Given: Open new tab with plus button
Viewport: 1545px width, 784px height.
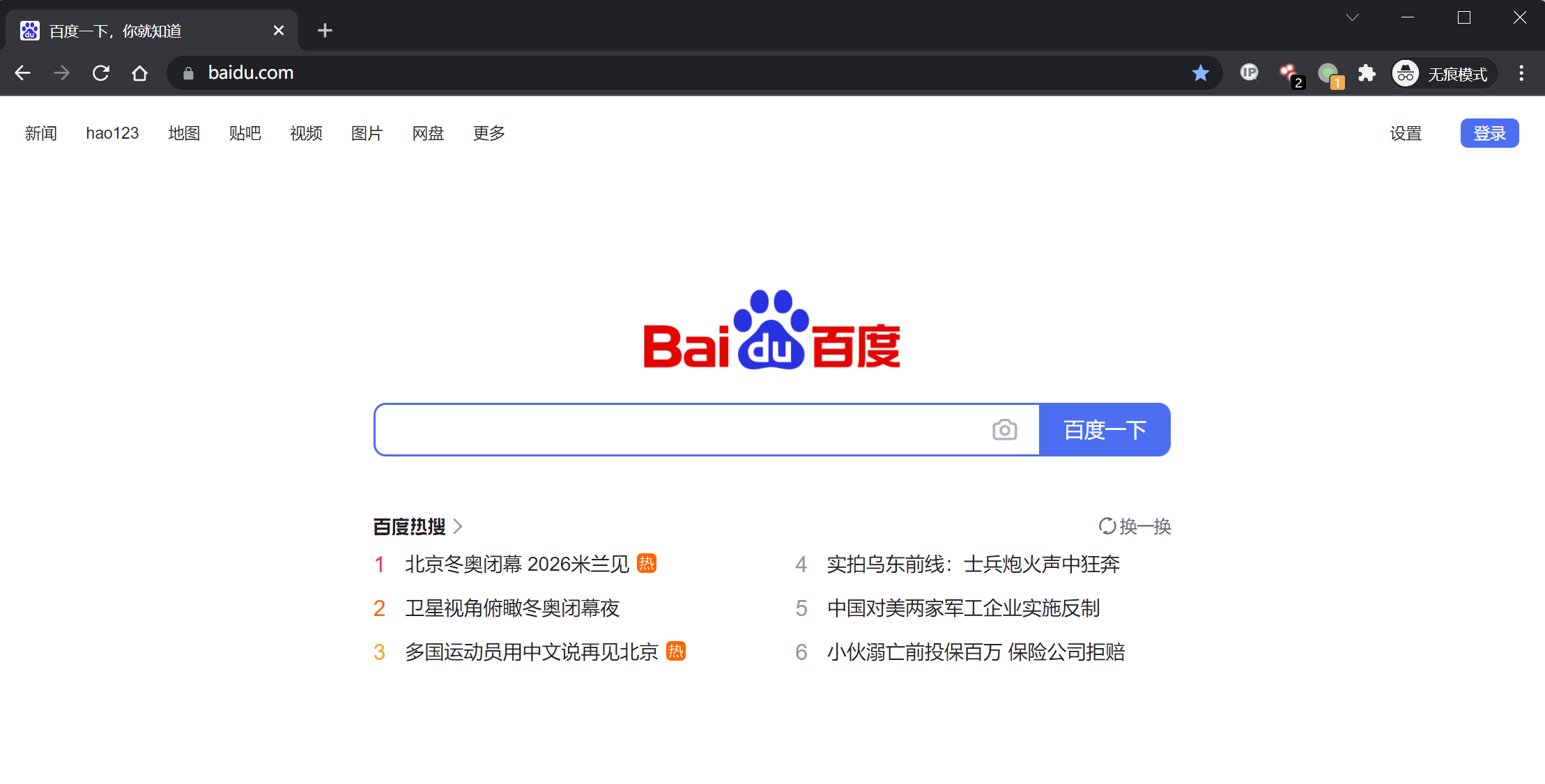Looking at the screenshot, I should tap(325, 31).
